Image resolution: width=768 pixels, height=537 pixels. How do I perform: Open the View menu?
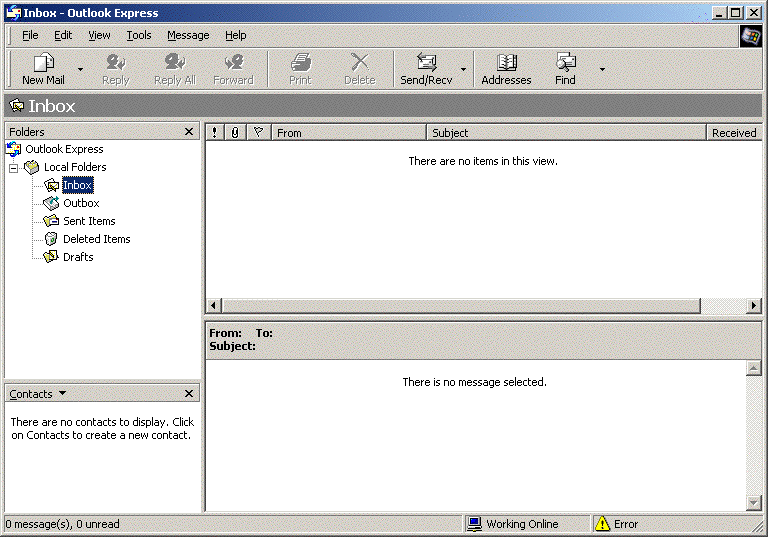[x=99, y=35]
